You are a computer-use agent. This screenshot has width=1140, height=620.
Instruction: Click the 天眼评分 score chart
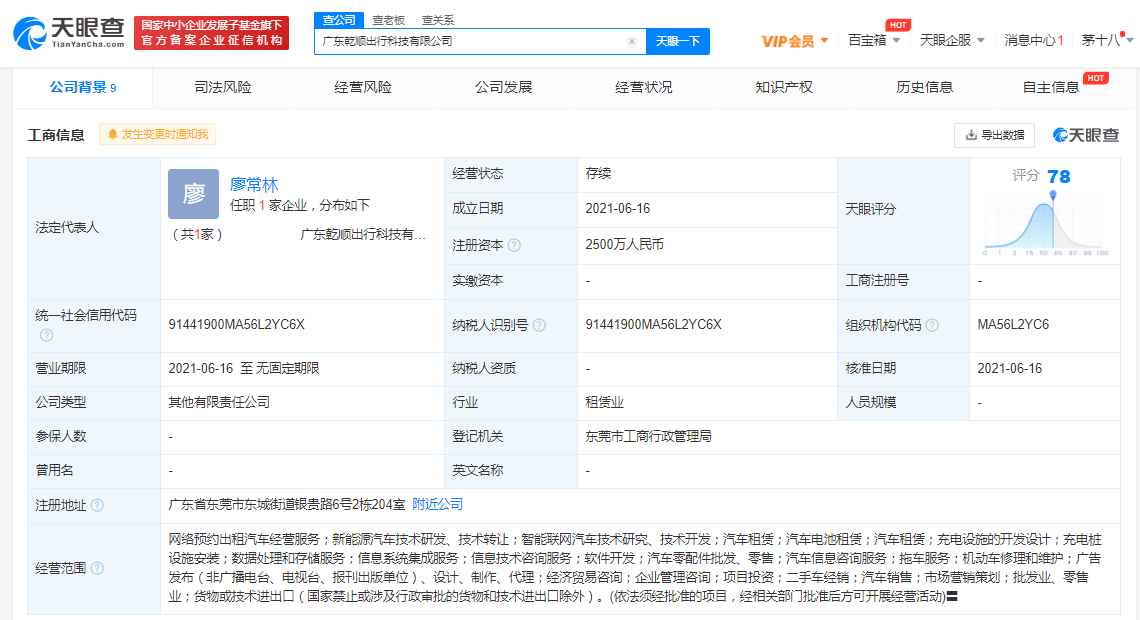(1045, 223)
